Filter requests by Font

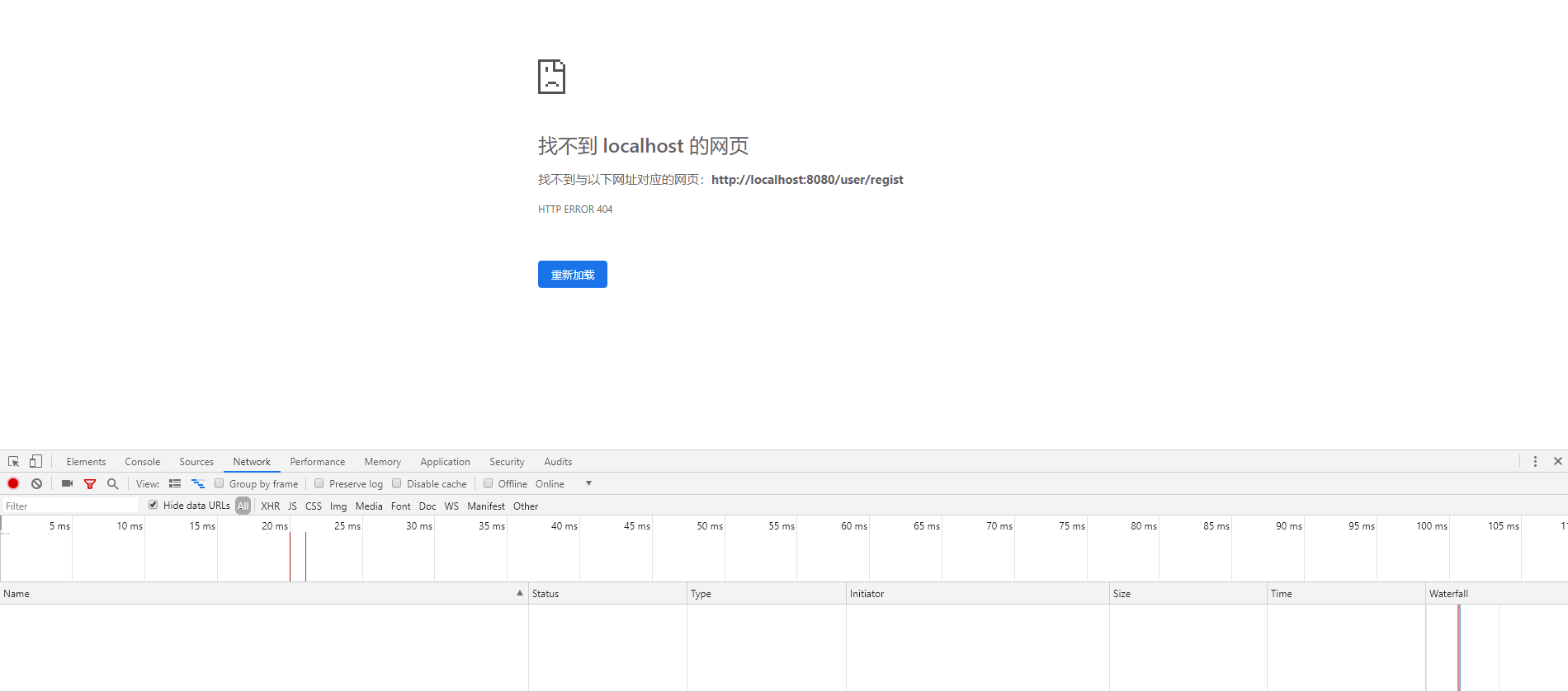coord(401,506)
